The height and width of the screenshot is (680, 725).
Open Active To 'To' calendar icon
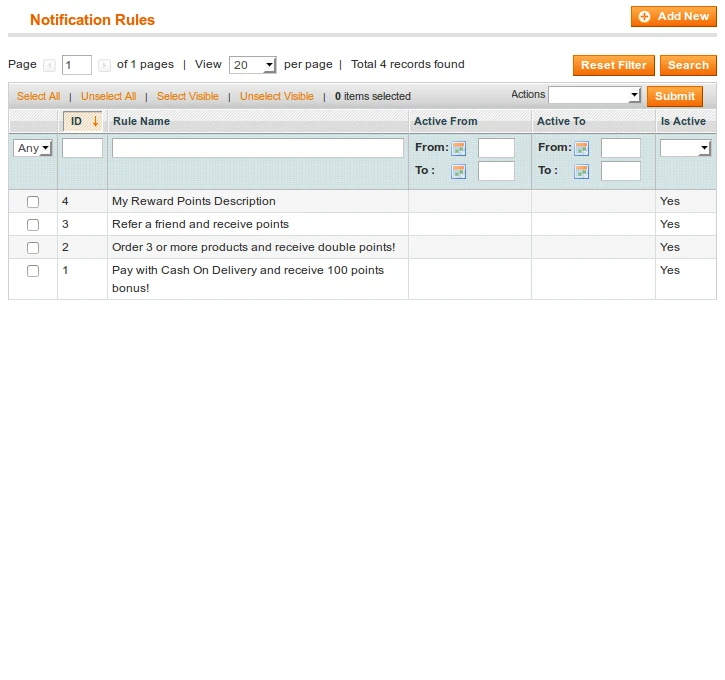click(582, 171)
